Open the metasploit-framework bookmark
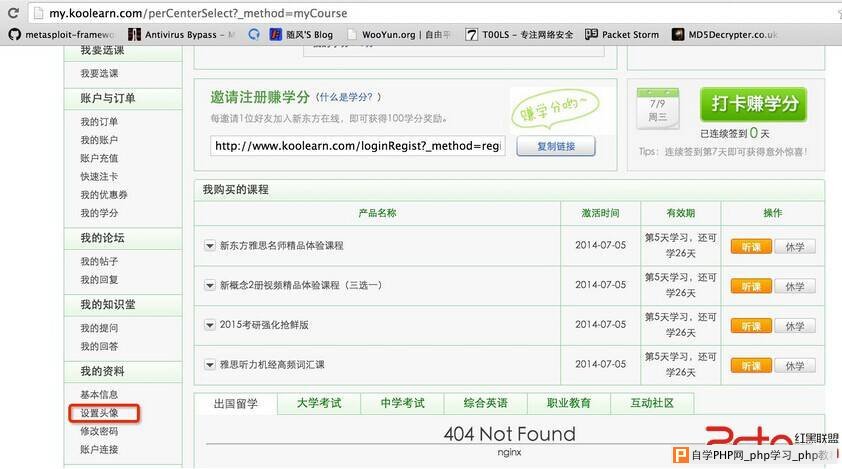842x469 pixels. click(62, 35)
